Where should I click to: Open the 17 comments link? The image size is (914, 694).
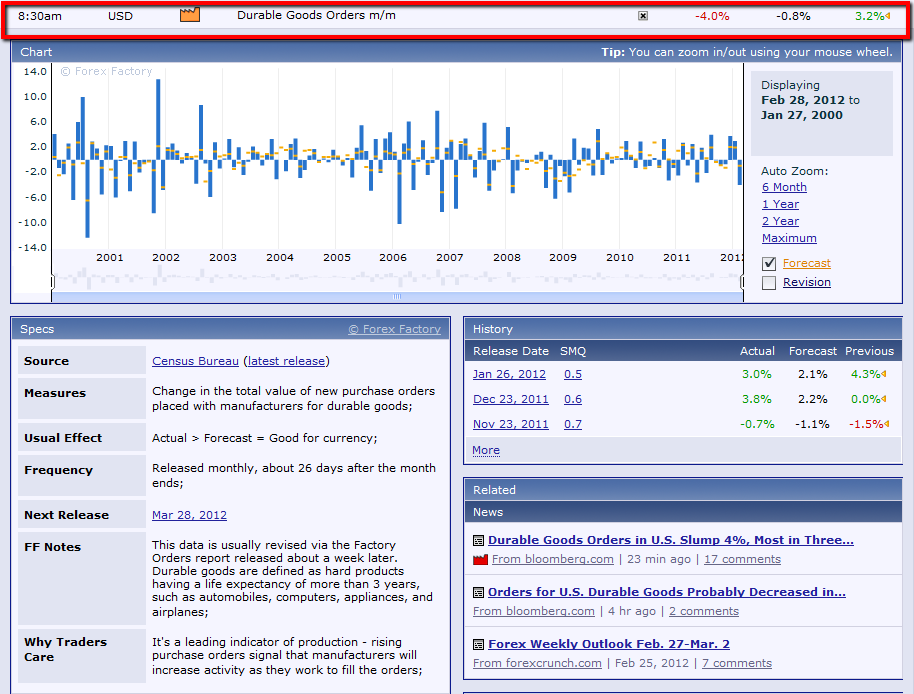pyautogui.click(x=742, y=559)
